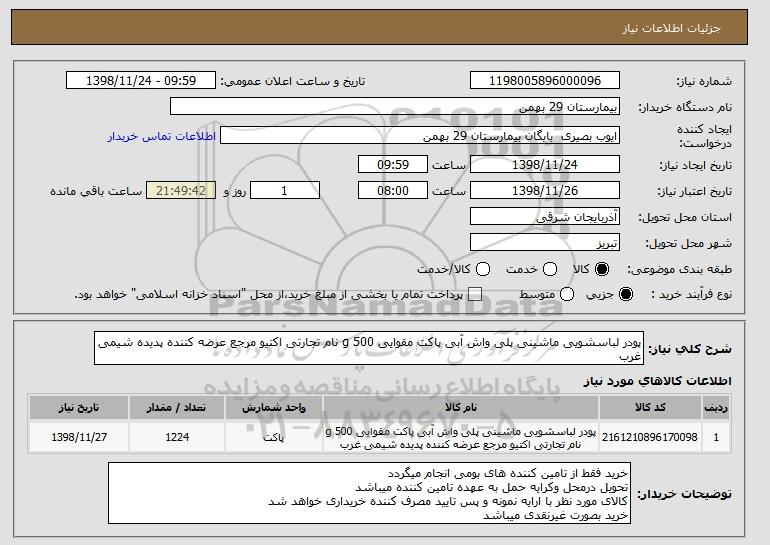Toggle the اسناد خزانه اسلامی payment checkbox
770x545 pixels.
pyautogui.click(x=474, y=294)
